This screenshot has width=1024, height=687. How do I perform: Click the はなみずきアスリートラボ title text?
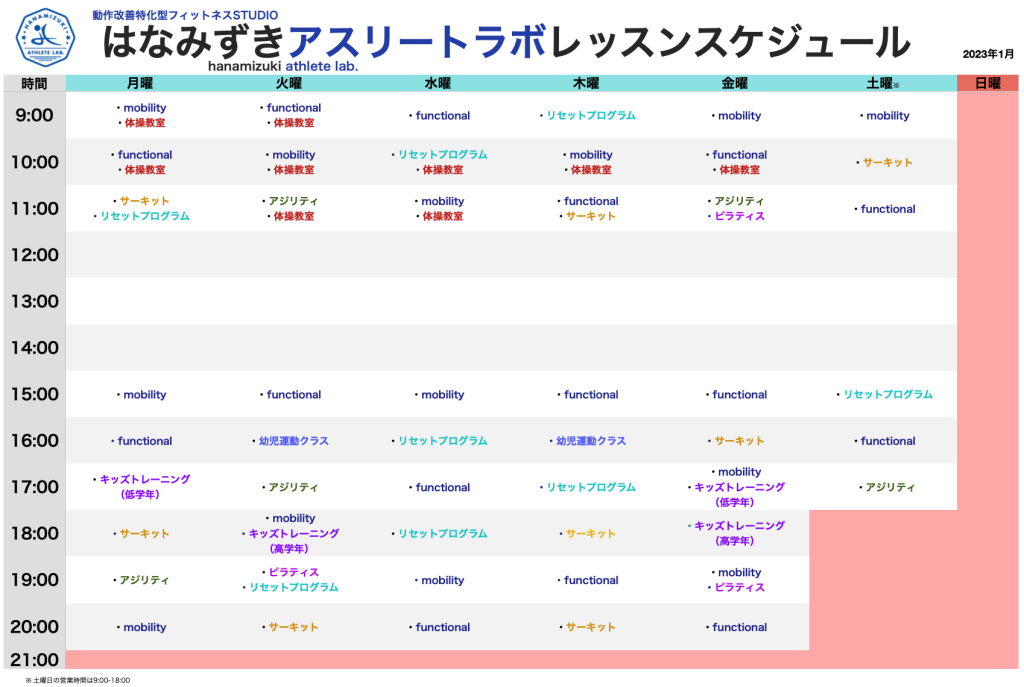pyautogui.click(x=325, y=42)
